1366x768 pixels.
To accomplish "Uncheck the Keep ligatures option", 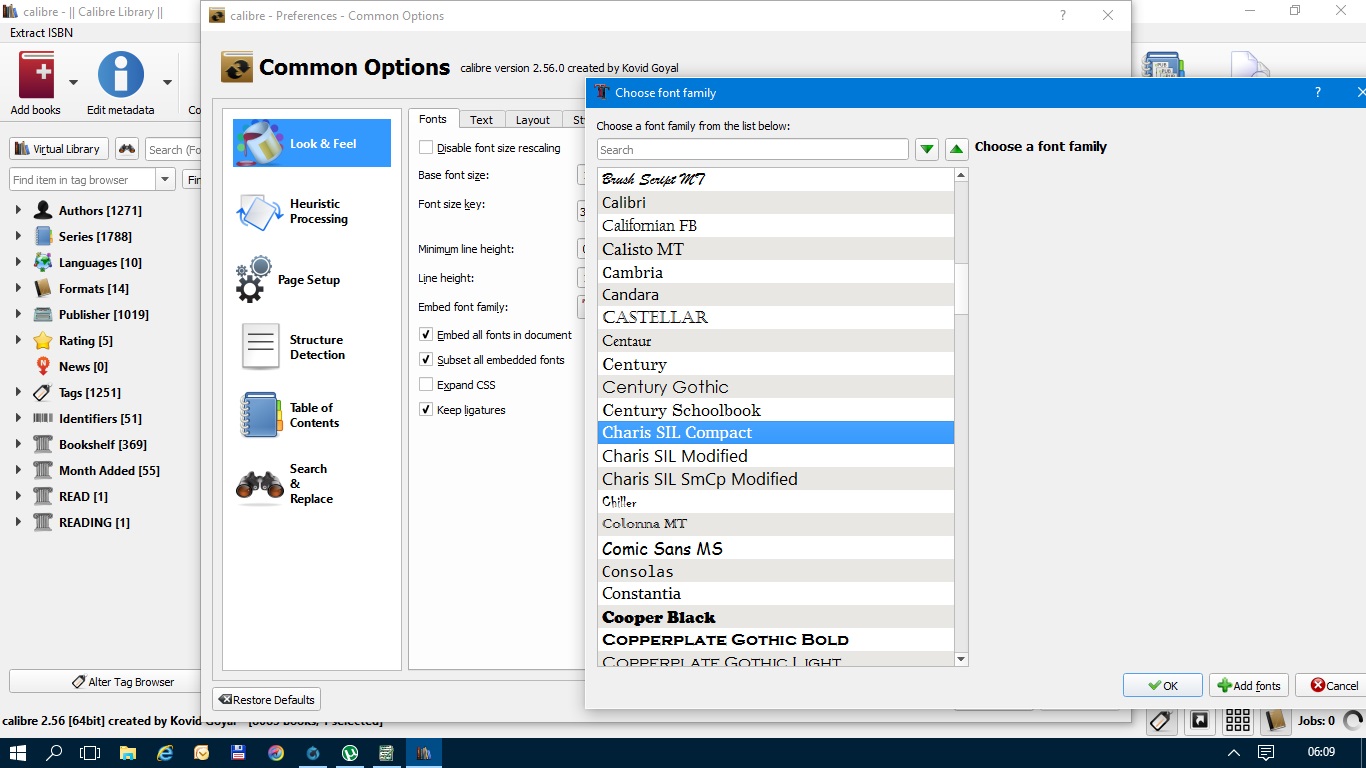I will tap(426, 410).
